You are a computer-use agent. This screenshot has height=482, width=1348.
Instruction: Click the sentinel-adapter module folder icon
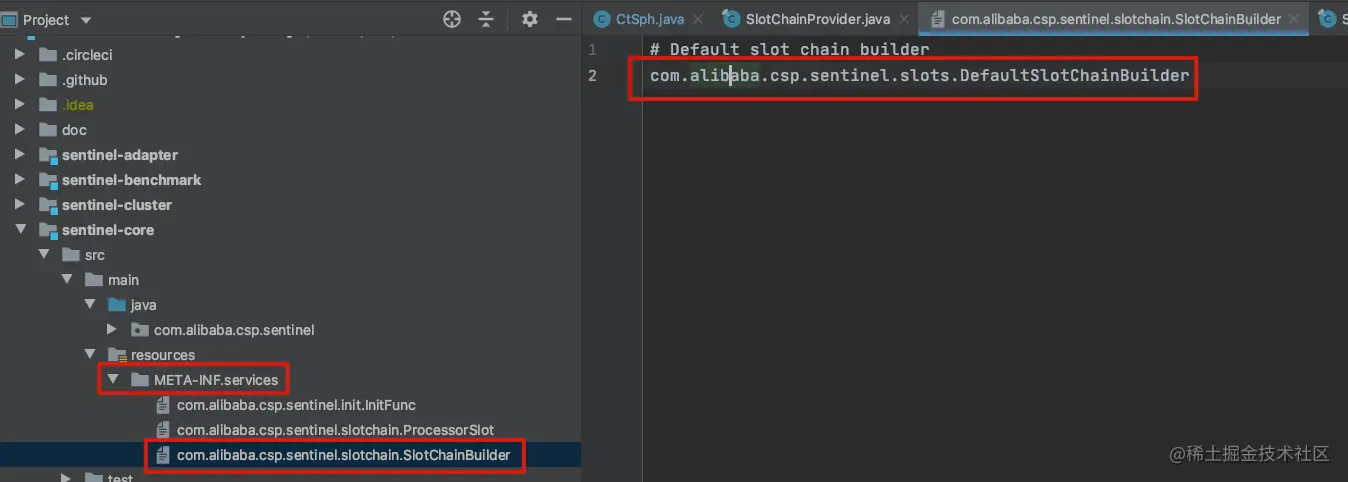point(47,155)
